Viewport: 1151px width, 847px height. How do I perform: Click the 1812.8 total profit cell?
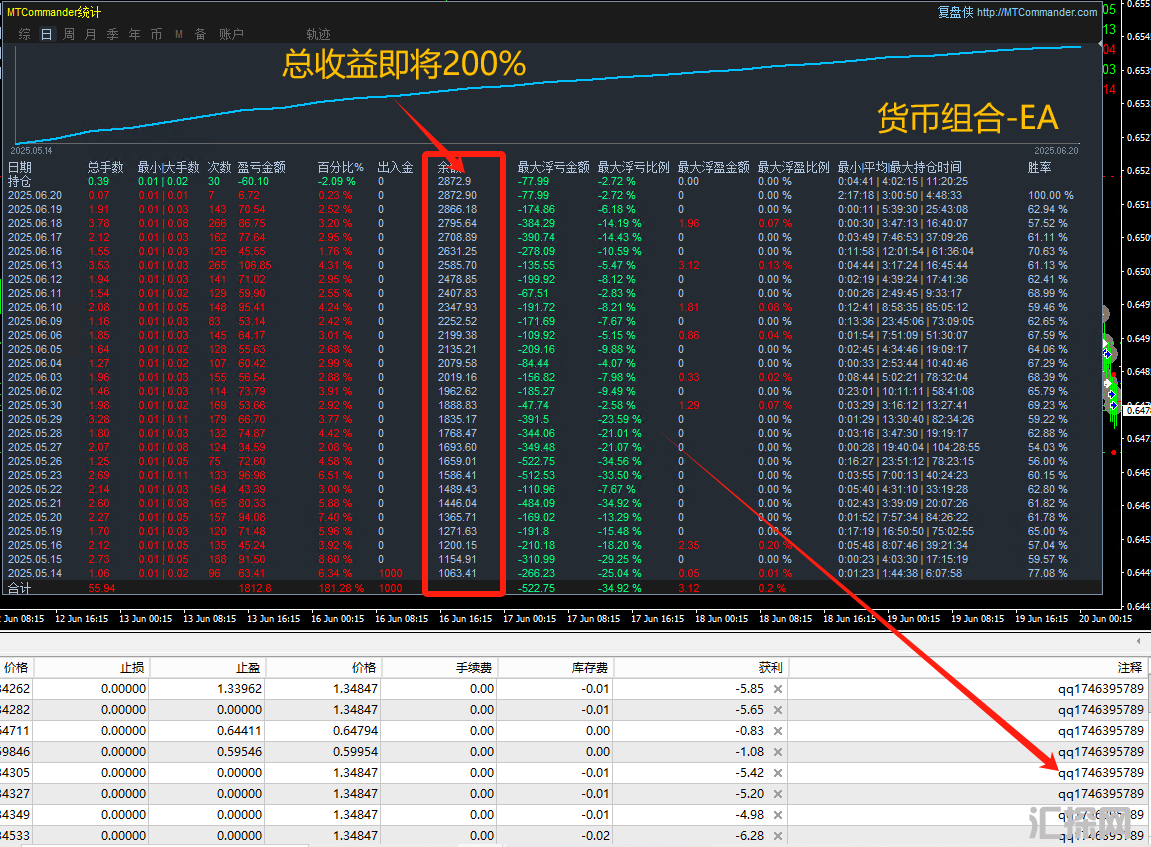(x=255, y=588)
